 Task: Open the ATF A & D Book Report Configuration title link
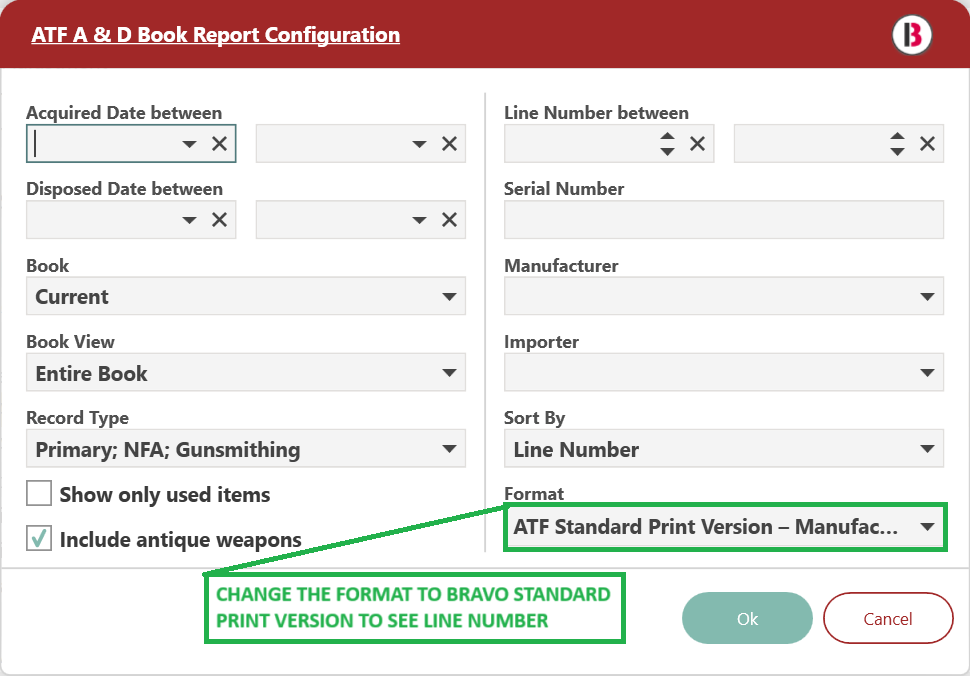(215, 35)
